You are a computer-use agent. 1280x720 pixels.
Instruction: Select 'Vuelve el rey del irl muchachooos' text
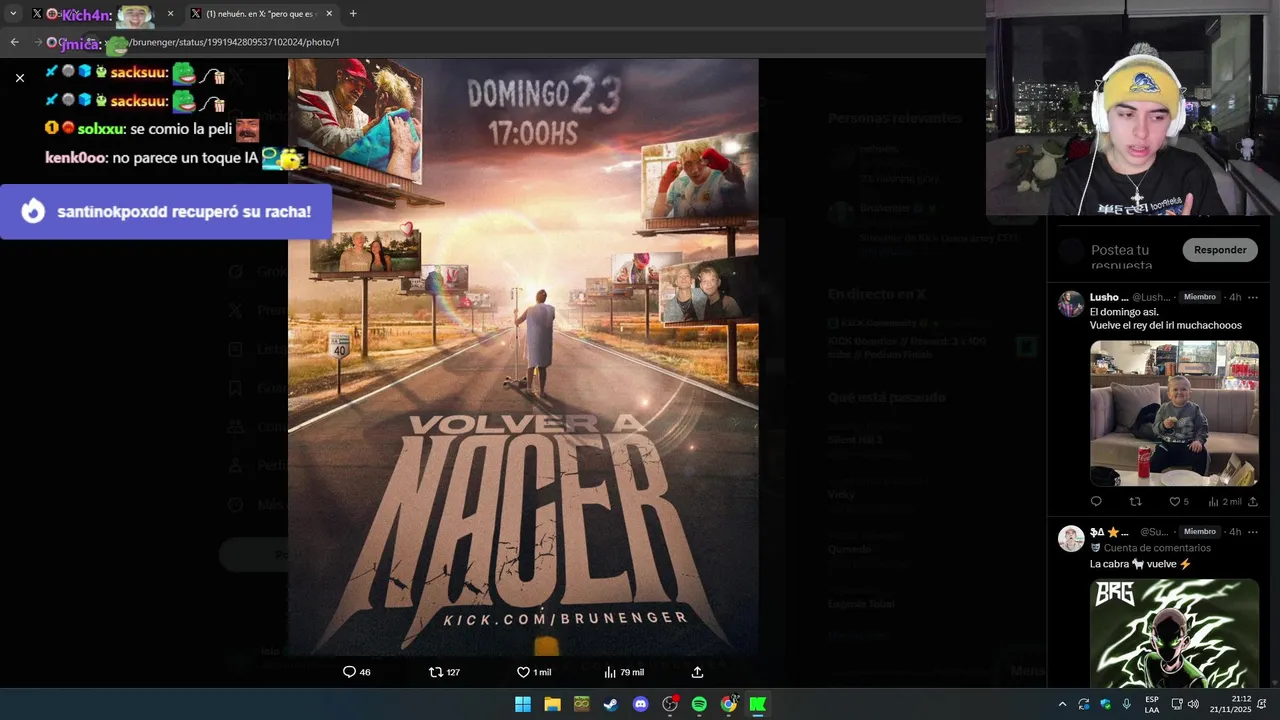coord(1165,325)
